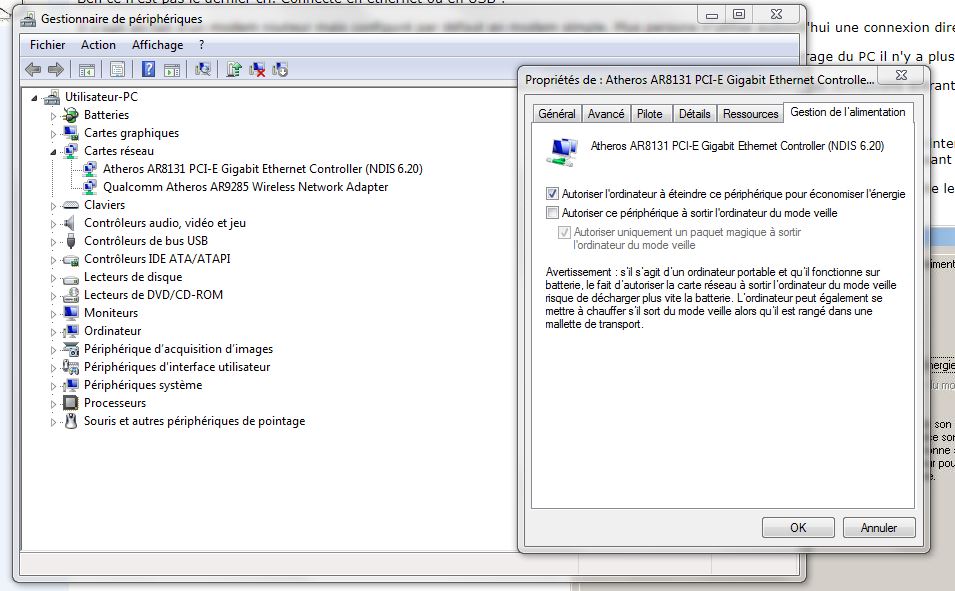Click the uninstall device red X icon
This screenshot has height=591, width=955.
(257, 69)
